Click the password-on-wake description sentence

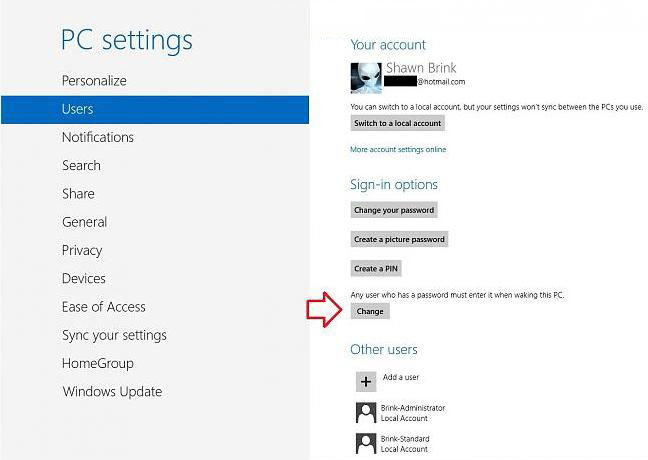(457, 295)
